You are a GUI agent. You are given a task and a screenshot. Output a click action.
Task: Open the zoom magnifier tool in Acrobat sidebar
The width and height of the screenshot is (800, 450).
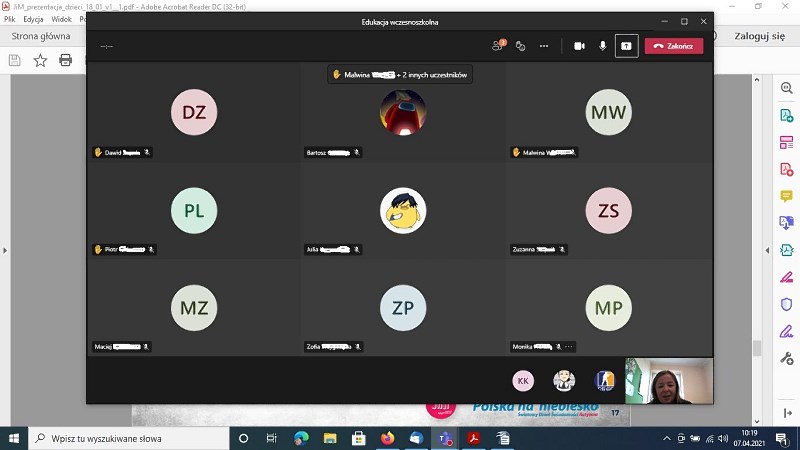(786, 88)
